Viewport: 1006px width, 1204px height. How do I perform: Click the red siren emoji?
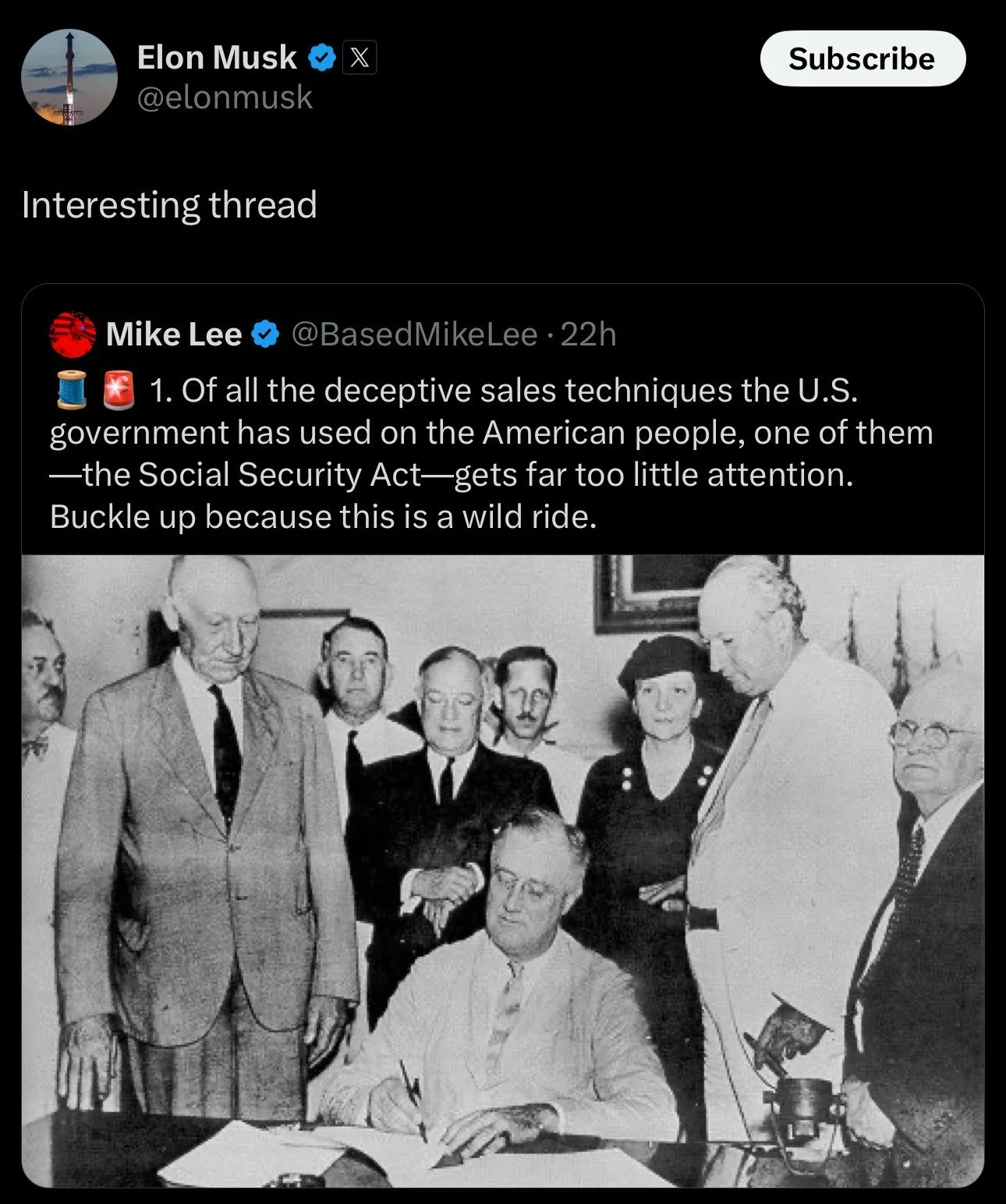pyautogui.click(x=119, y=390)
